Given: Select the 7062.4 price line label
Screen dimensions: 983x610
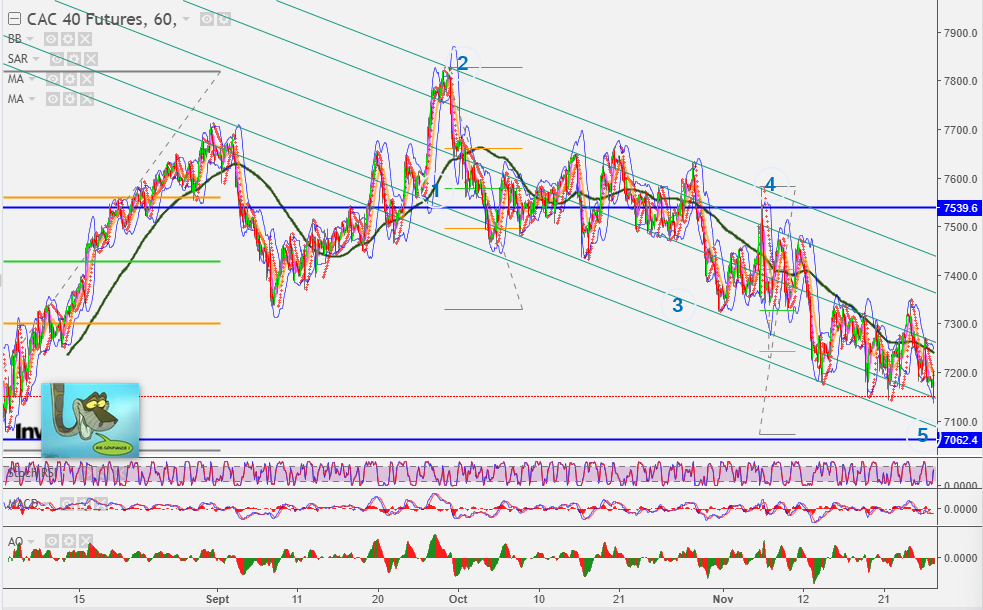Looking at the screenshot, I should 960,440.
